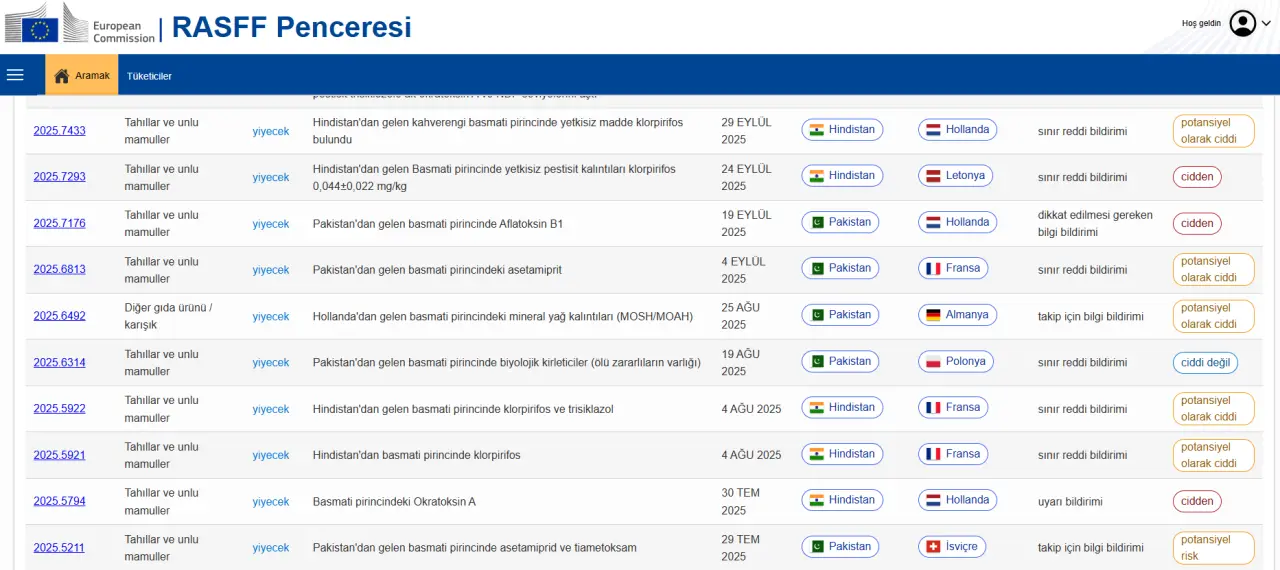1280x570 pixels.
Task: Open notification 2025.7176 link
Action: (x=59, y=223)
